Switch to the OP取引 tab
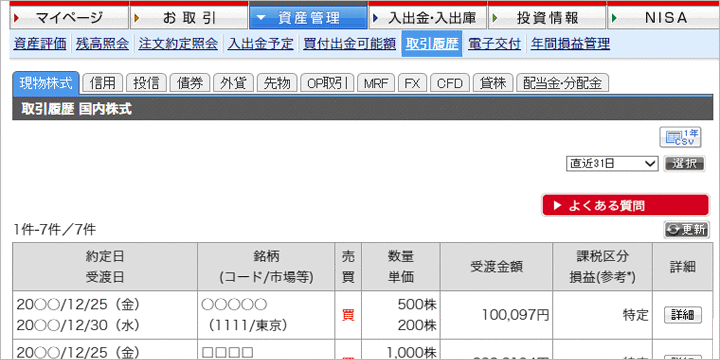Image resolution: width=720 pixels, height=360 pixels. pyautogui.click(x=327, y=84)
